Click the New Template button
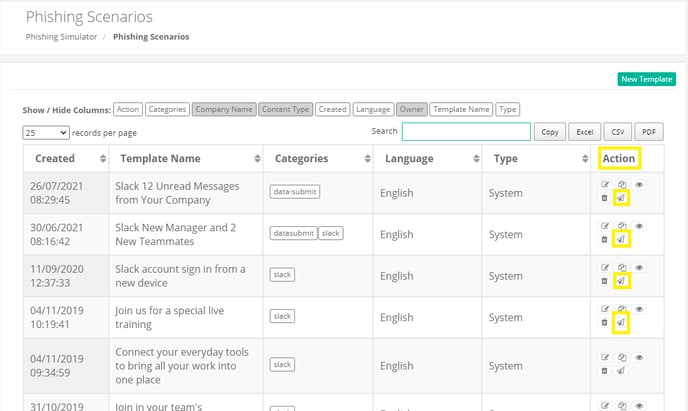Screen dimensions: 688x411 pos(647,79)
